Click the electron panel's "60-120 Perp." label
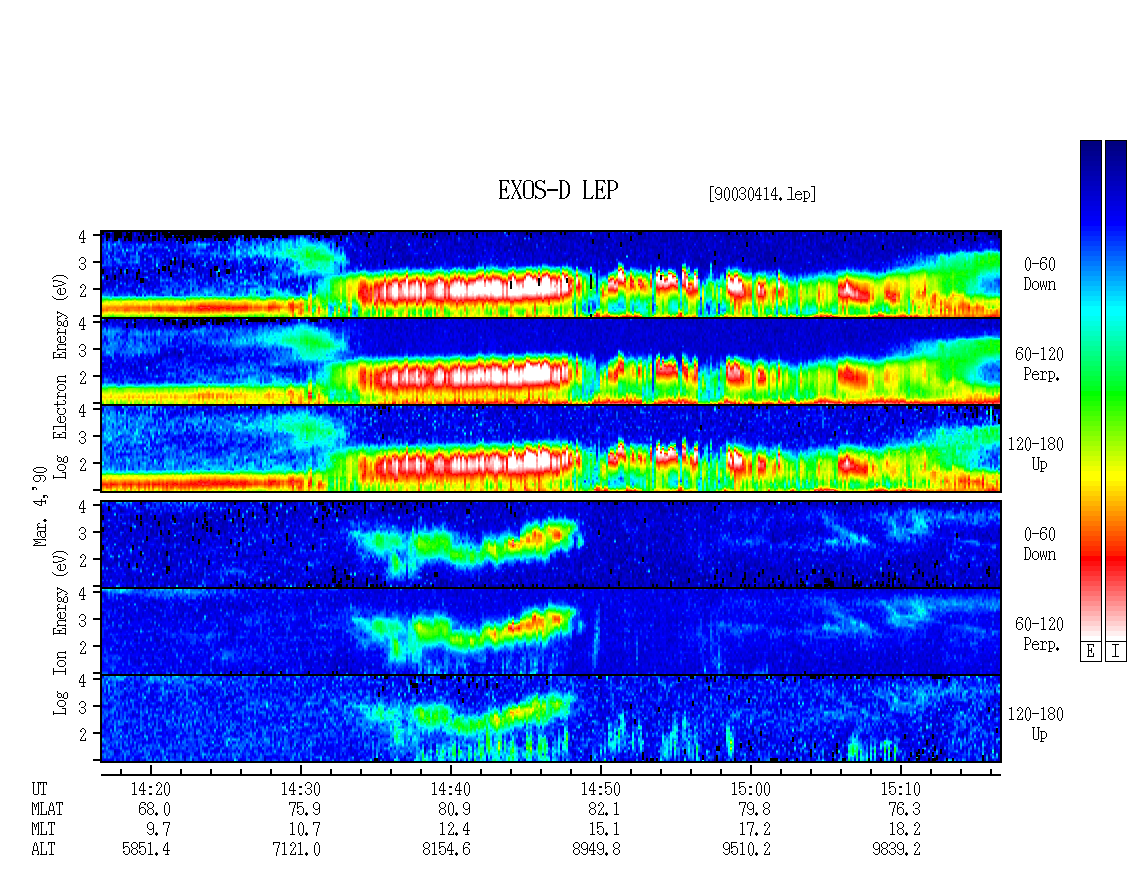This screenshot has height=875, width=1130. 1039,365
